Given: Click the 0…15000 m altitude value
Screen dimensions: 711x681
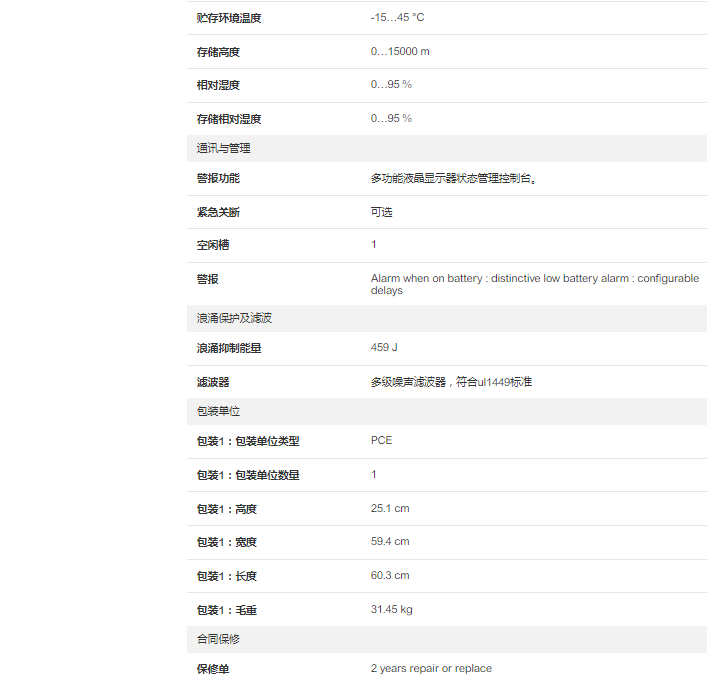Looking at the screenshot, I should click(400, 51).
